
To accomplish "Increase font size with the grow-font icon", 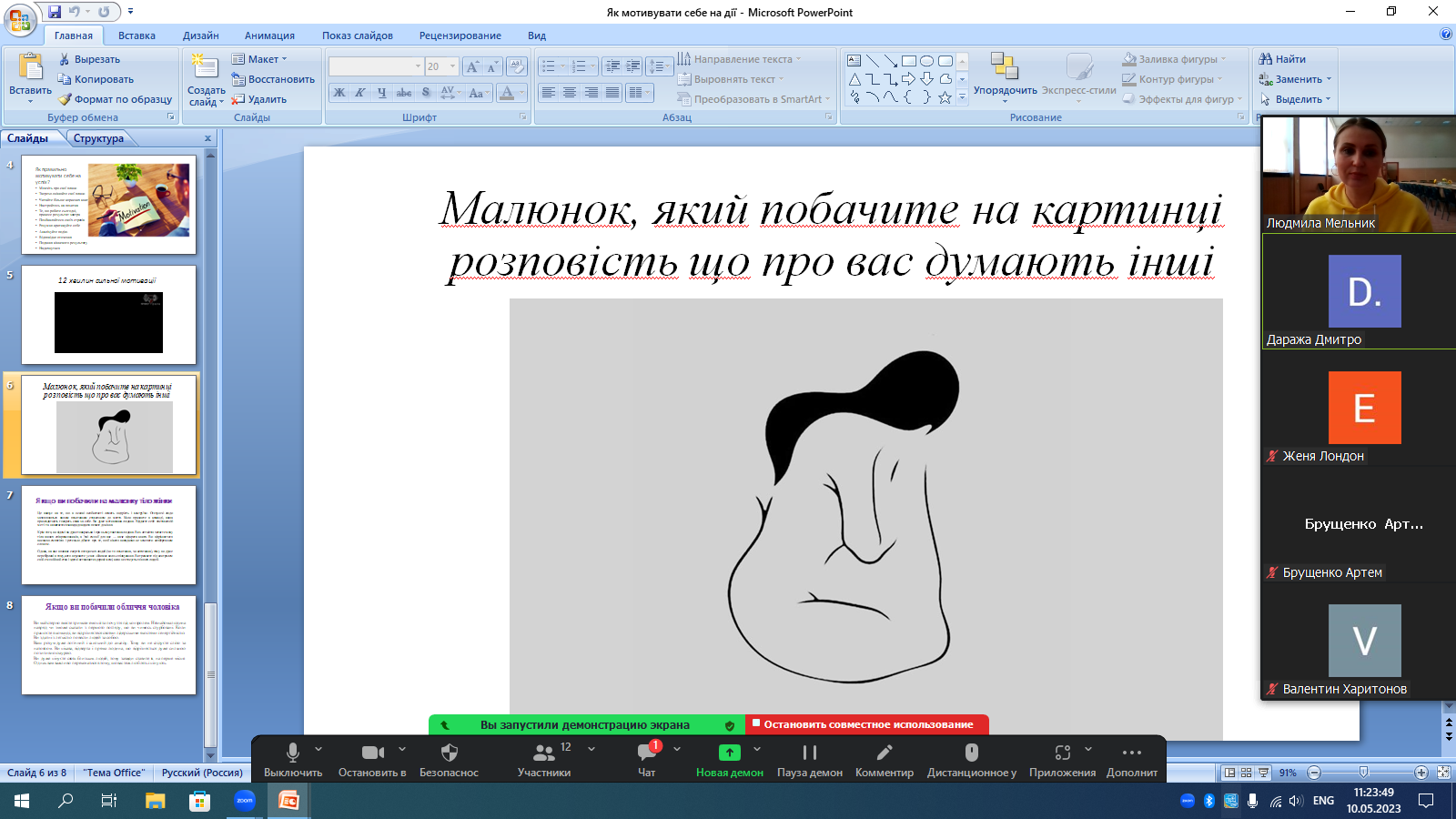I will [472, 66].
